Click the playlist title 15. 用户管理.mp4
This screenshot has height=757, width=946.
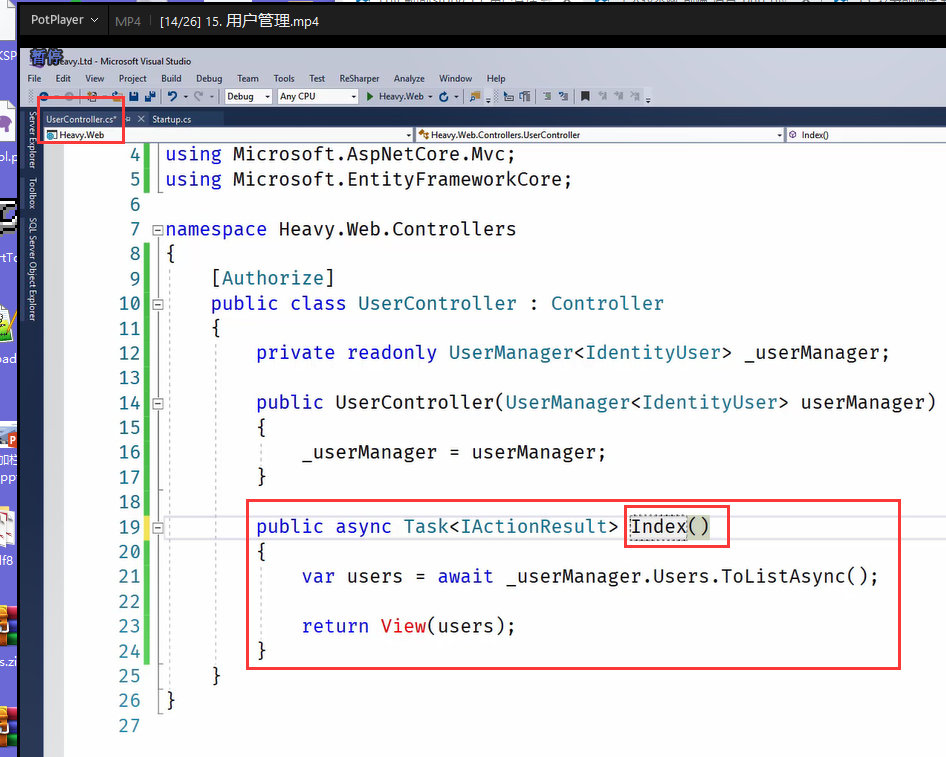point(262,21)
